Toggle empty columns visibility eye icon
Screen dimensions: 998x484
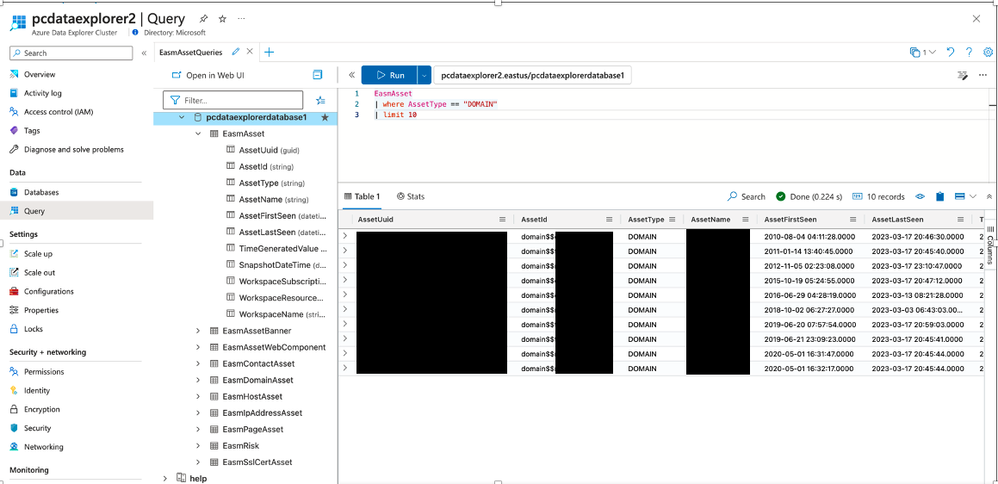920,197
